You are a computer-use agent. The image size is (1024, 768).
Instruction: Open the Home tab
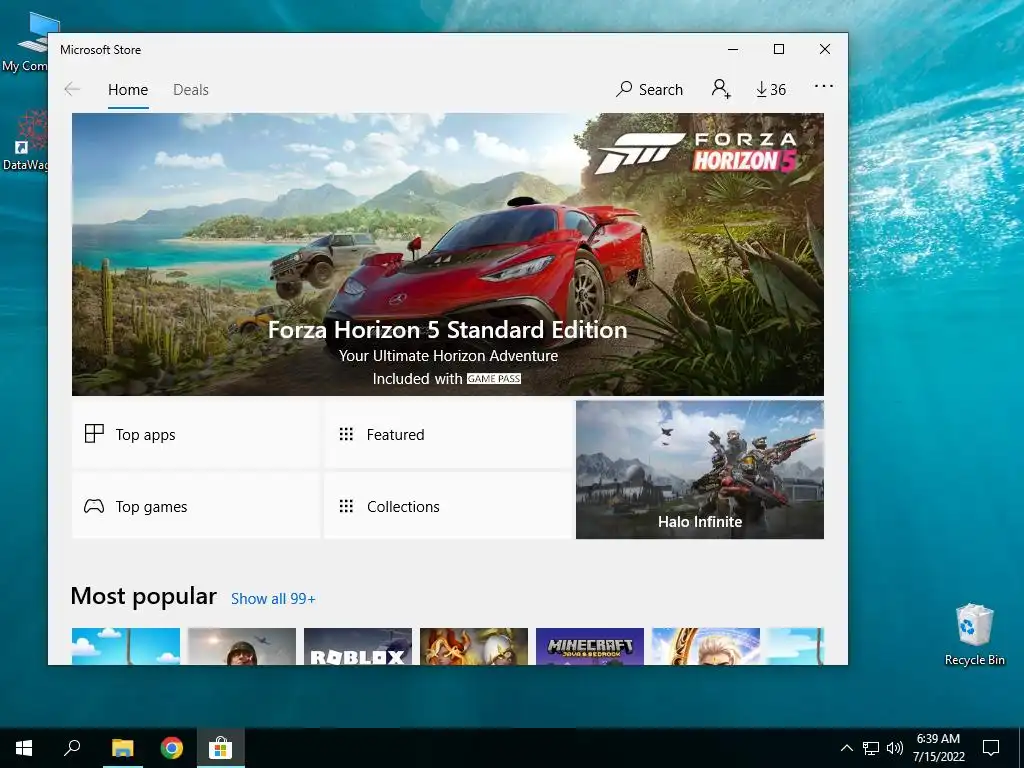click(128, 89)
